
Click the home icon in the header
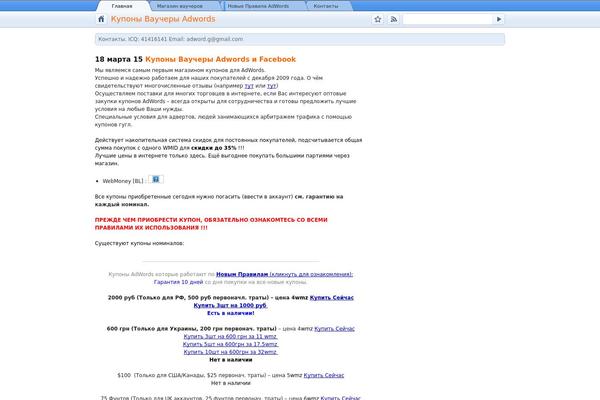[101, 19]
